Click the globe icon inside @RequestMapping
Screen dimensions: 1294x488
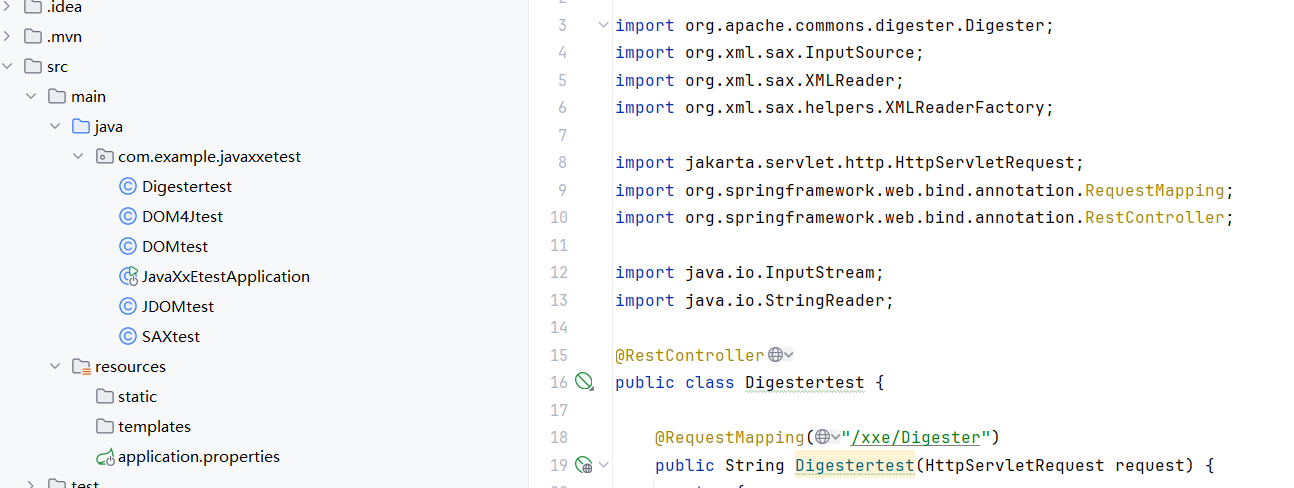tap(822, 437)
